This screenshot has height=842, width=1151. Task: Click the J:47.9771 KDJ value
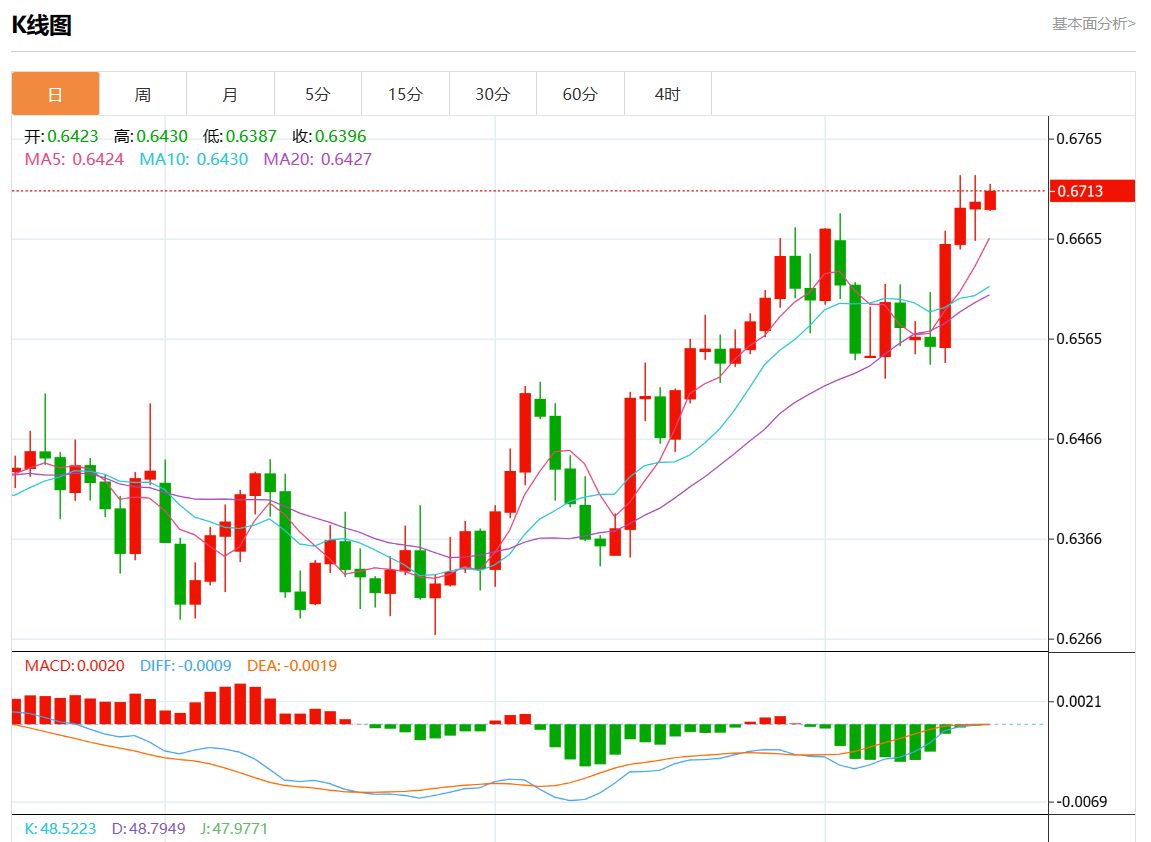[234, 829]
